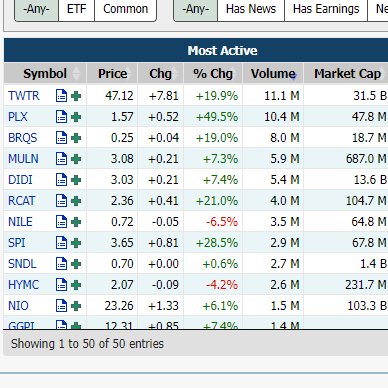Open the SNDL symbol link
Viewport: 388px width, 388px height.
click(22, 264)
